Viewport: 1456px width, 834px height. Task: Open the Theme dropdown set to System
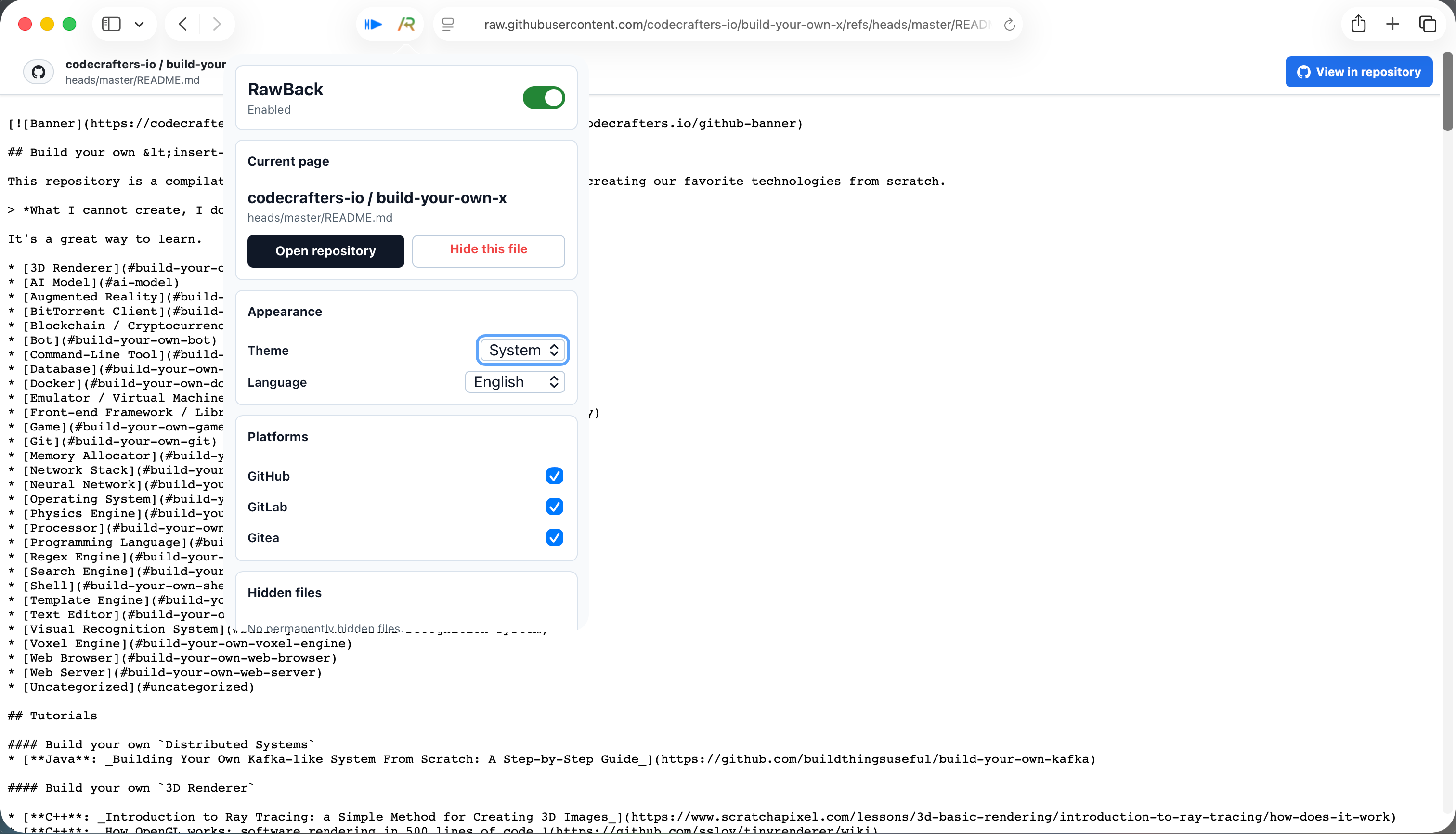[x=522, y=350]
